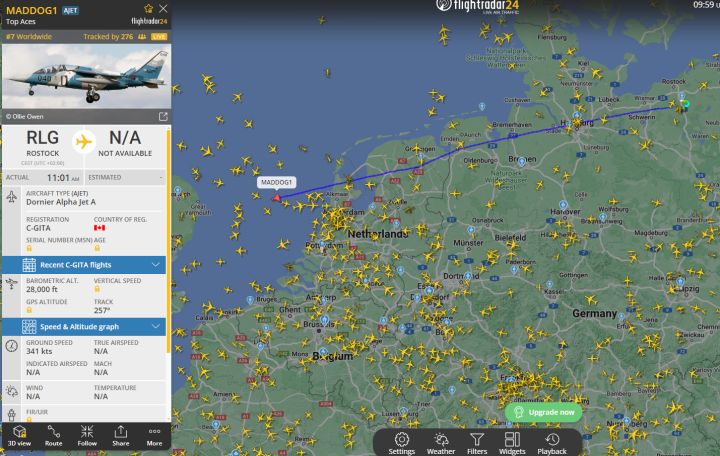The image size is (720, 456).
Task: Open map Settings gear
Action: click(402, 444)
